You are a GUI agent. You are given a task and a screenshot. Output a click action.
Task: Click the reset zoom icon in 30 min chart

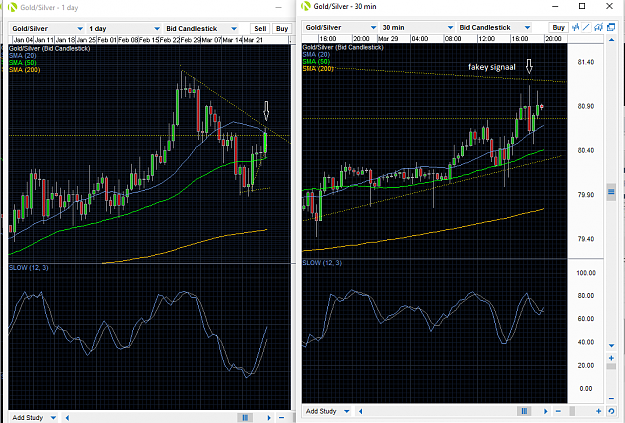tap(611, 411)
